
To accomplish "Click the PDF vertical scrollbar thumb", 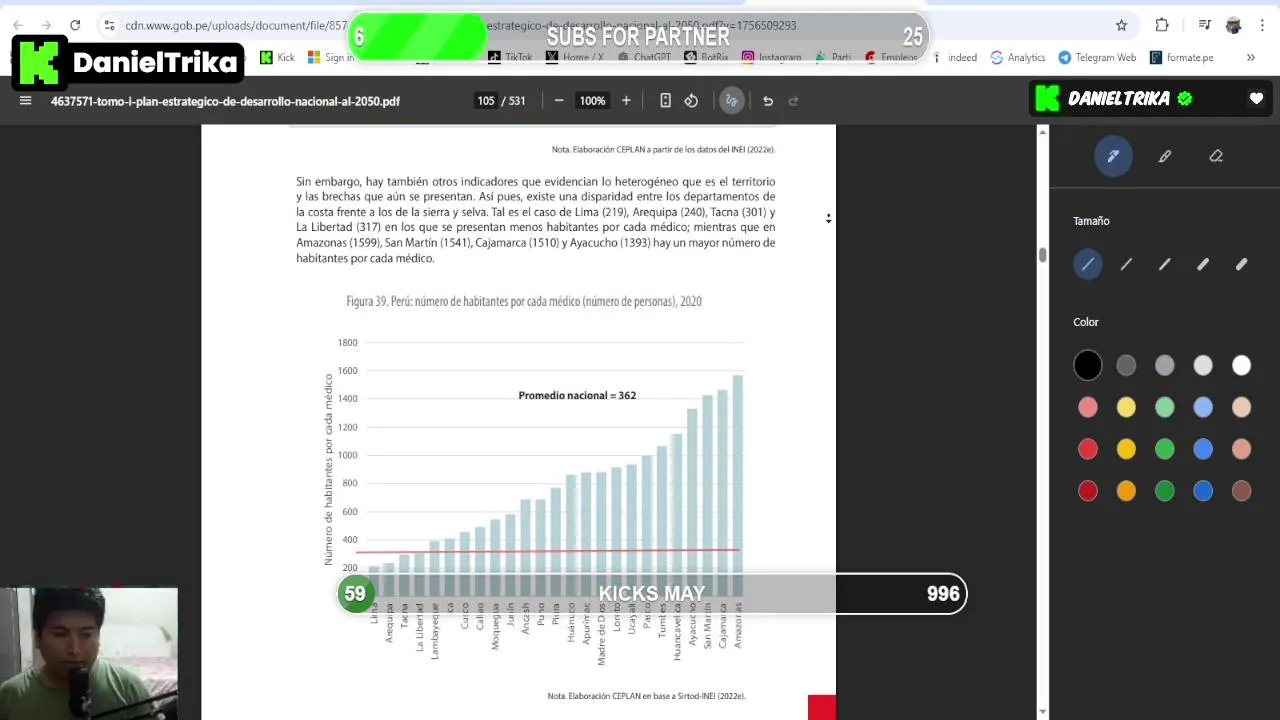I will point(1043,255).
